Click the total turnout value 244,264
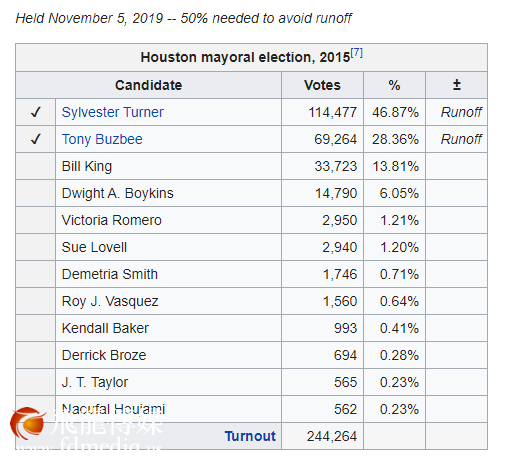 click(x=332, y=436)
